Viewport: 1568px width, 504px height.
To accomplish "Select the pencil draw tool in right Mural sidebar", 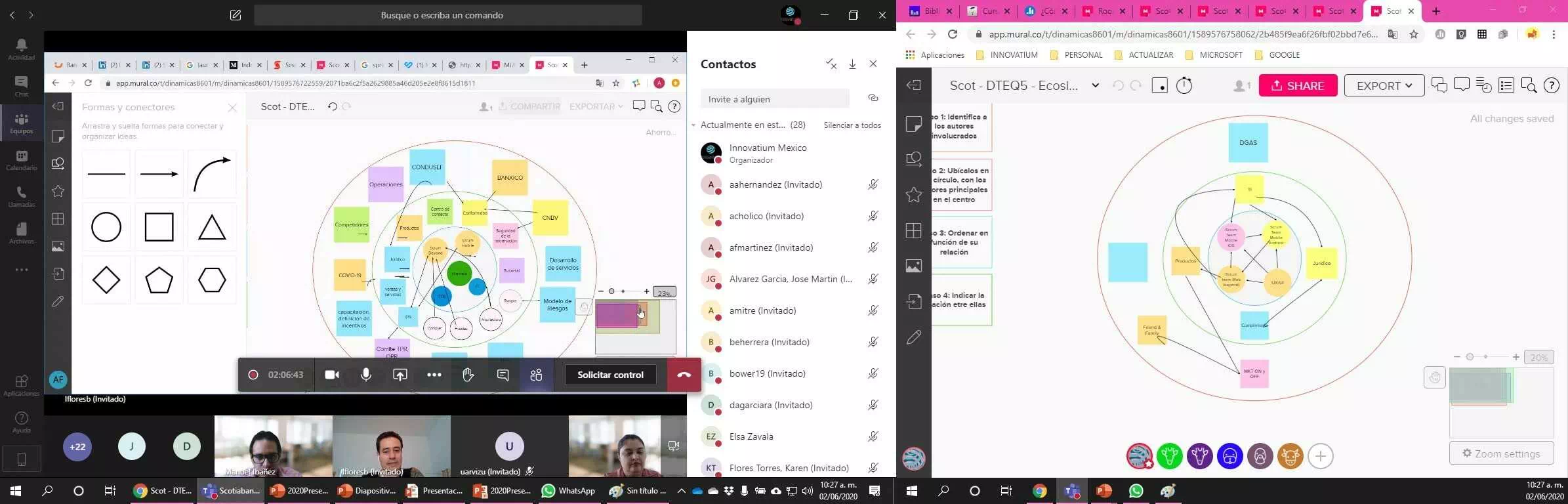I will (913, 337).
